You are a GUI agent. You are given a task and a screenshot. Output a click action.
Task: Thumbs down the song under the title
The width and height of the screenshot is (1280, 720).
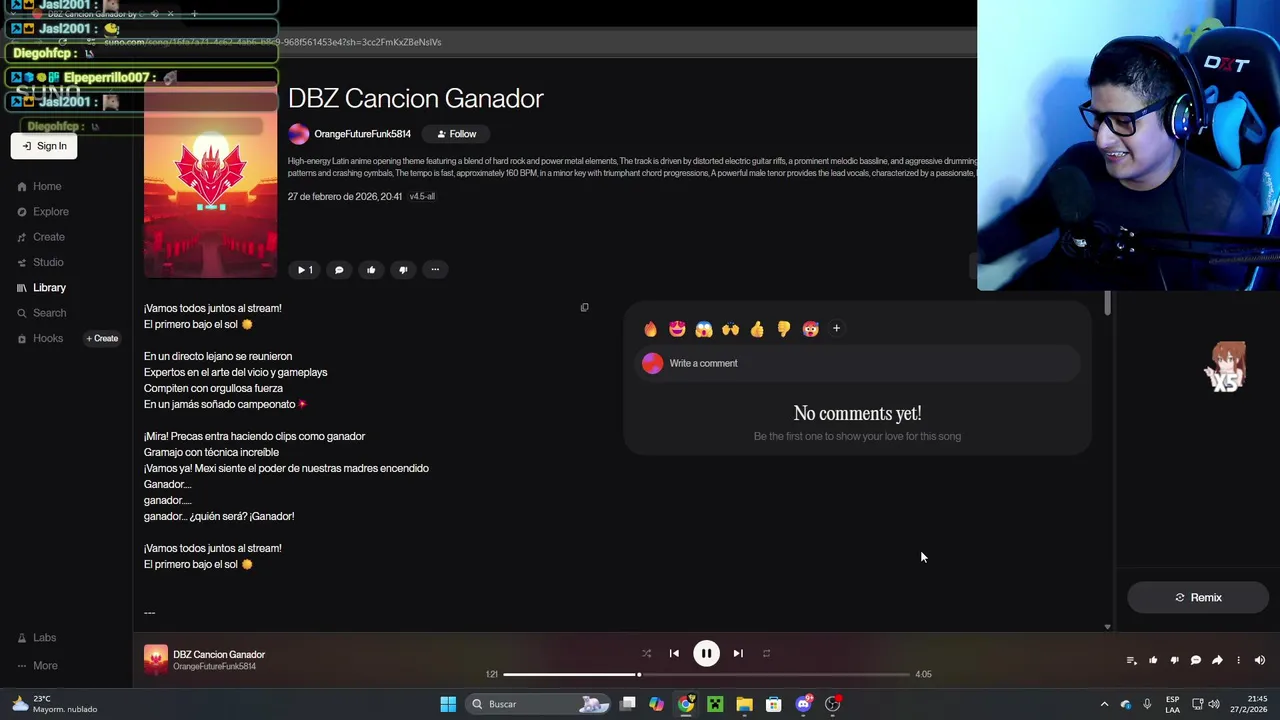403,269
